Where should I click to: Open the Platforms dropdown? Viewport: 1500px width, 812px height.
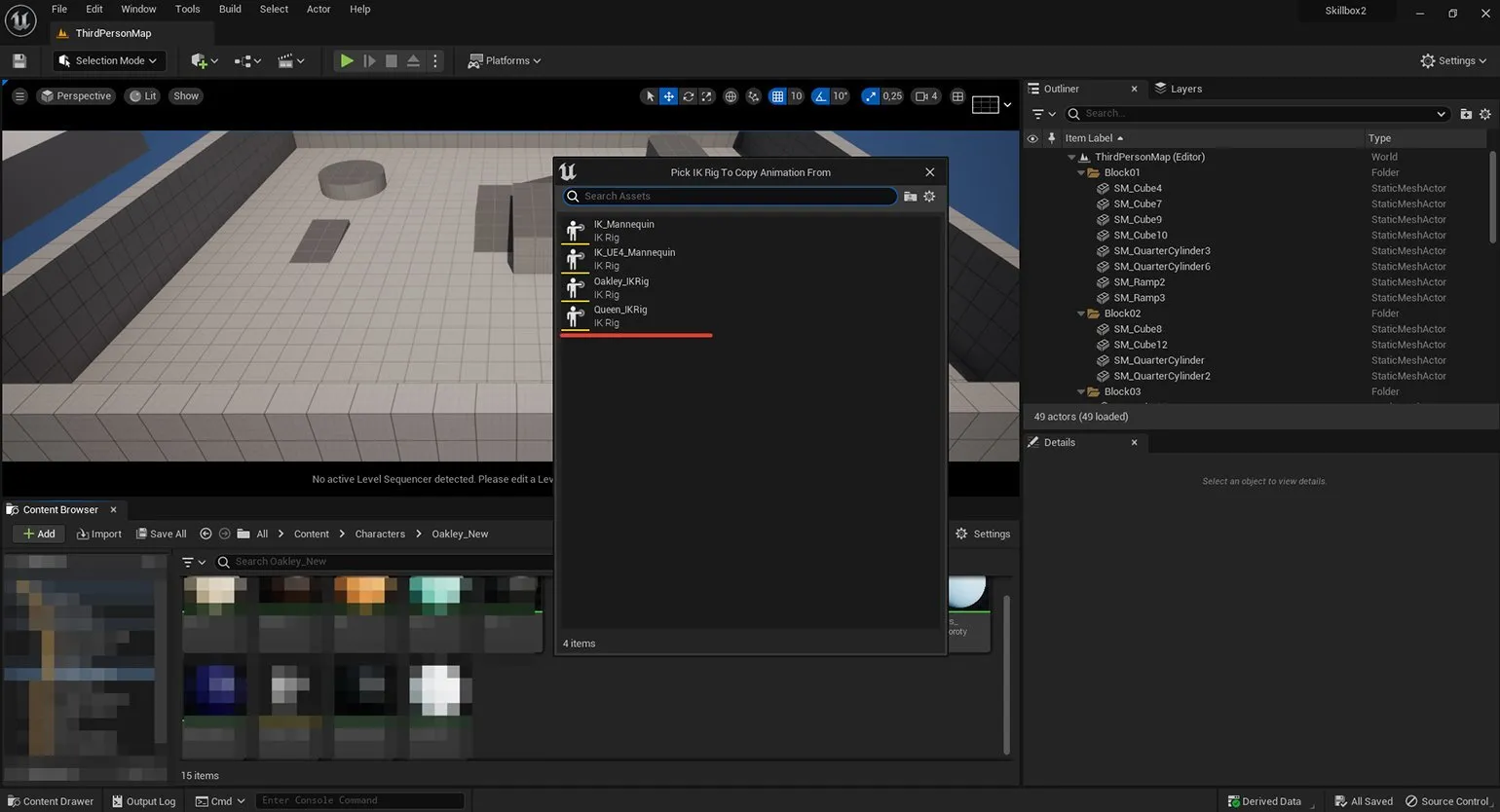point(505,60)
